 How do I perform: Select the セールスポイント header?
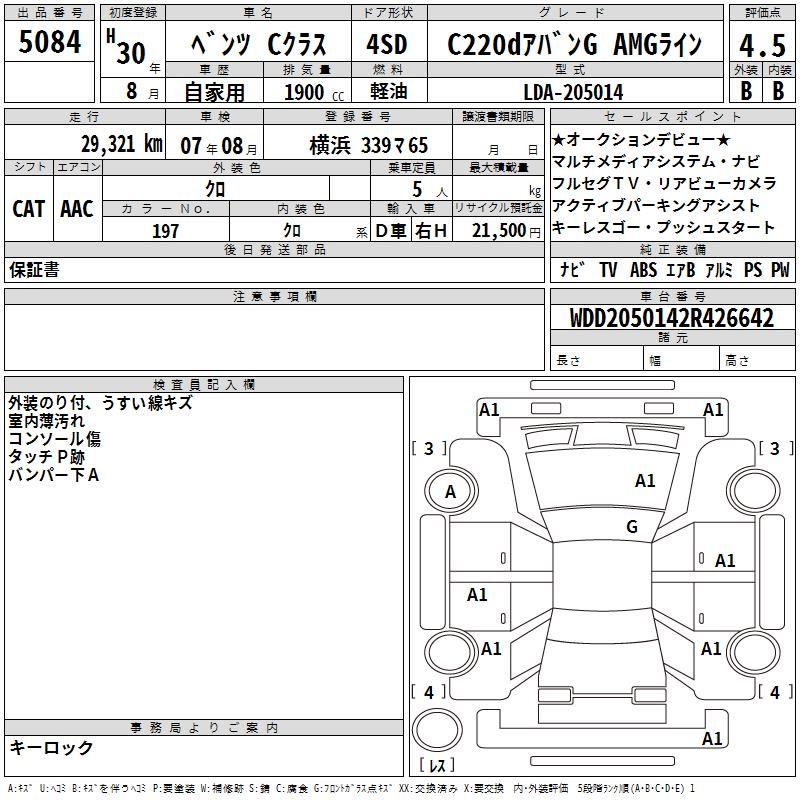click(672, 116)
